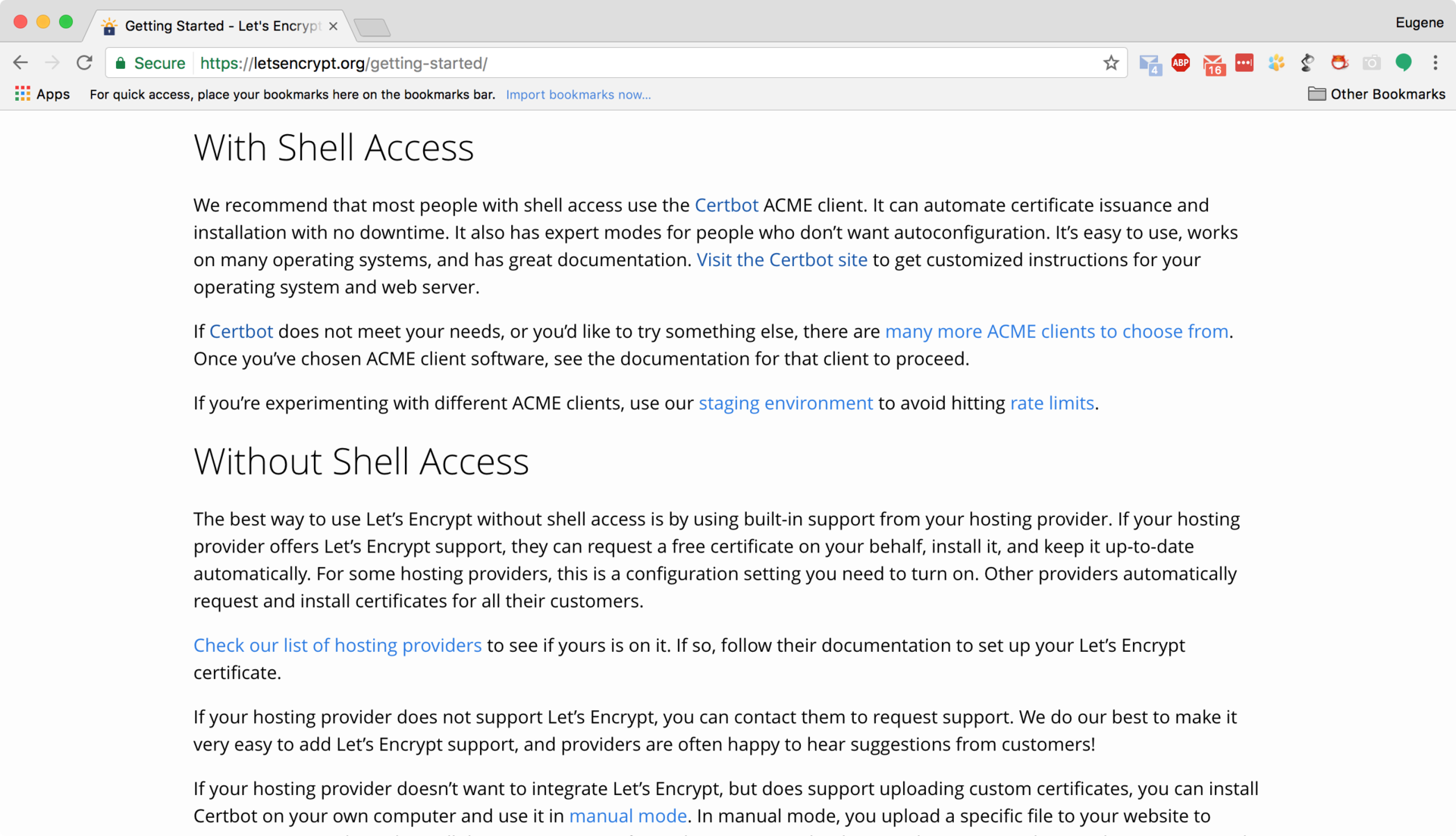The width and height of the screenshot is (1456, 836).
Task: Click the page reload refresh button
Action: point(84,62)
